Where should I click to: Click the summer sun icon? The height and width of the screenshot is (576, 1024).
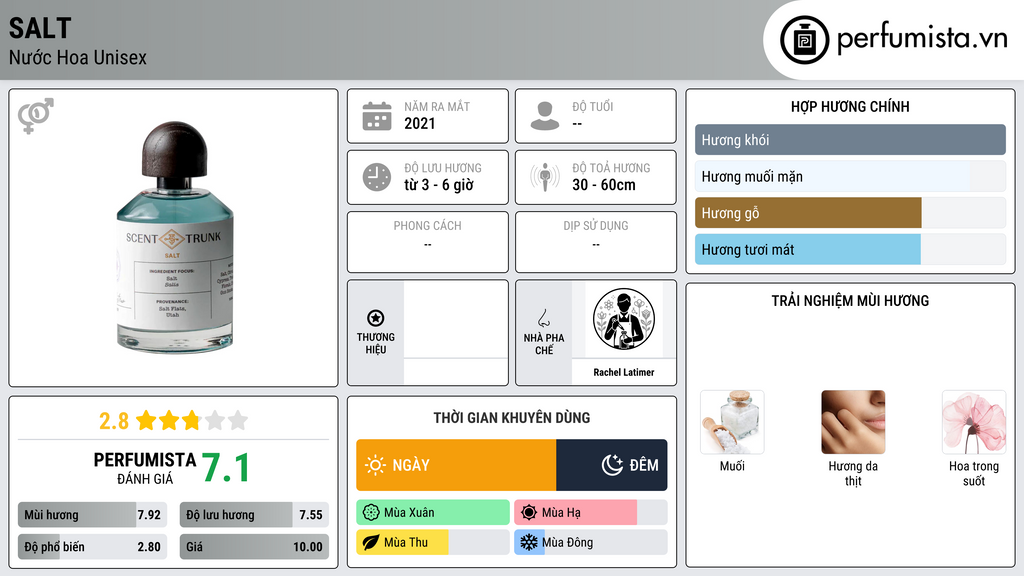[x=529, y=513]
